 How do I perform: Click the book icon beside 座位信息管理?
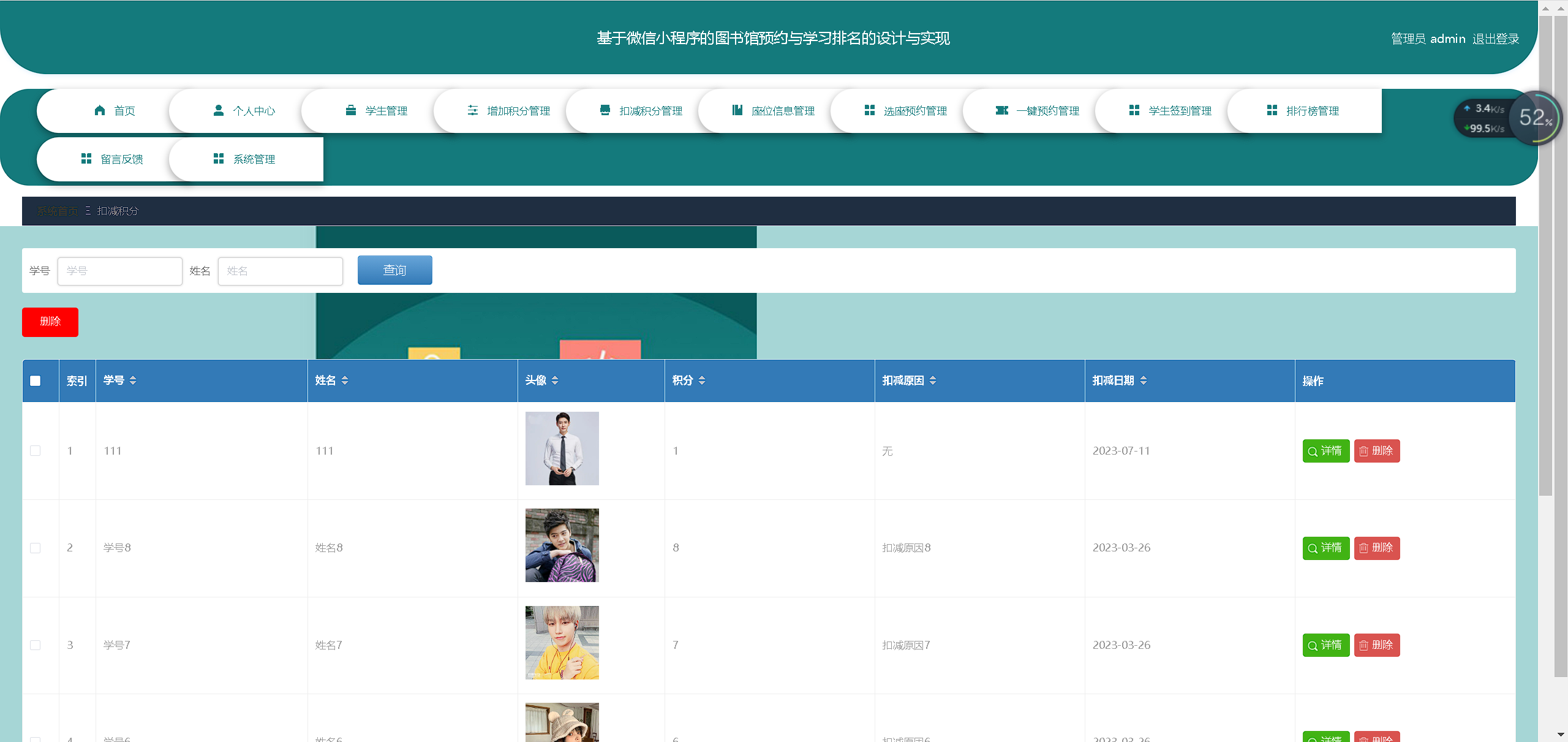click(x=737, y=110)
